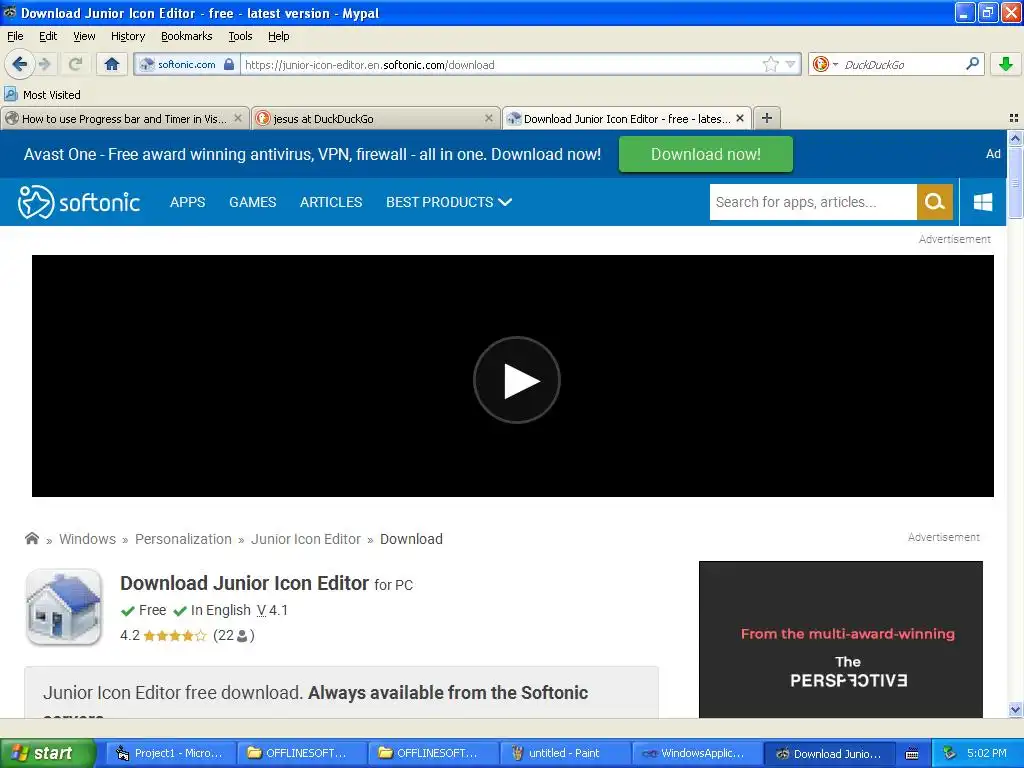Open the Help menu

point(278,36)
